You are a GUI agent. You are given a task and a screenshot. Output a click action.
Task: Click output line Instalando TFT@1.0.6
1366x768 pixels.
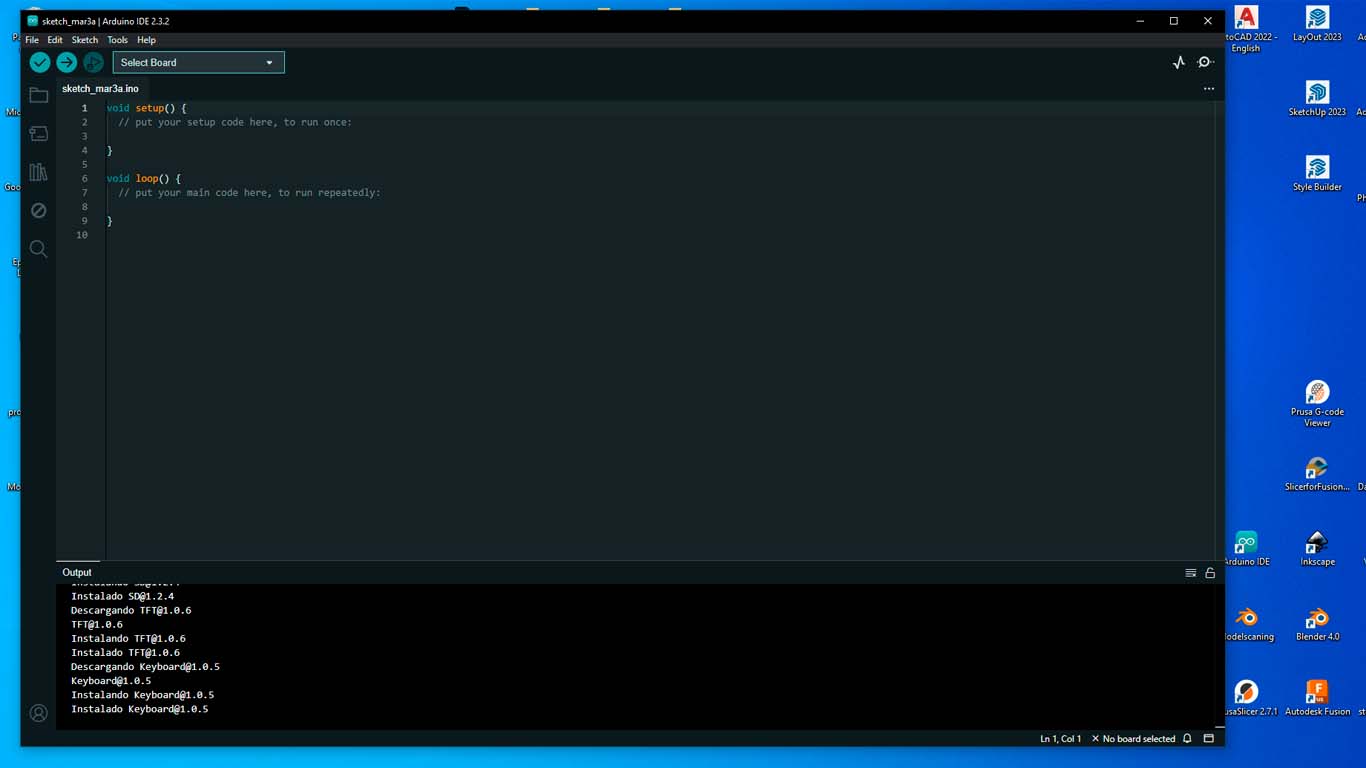tap(128, 638)
